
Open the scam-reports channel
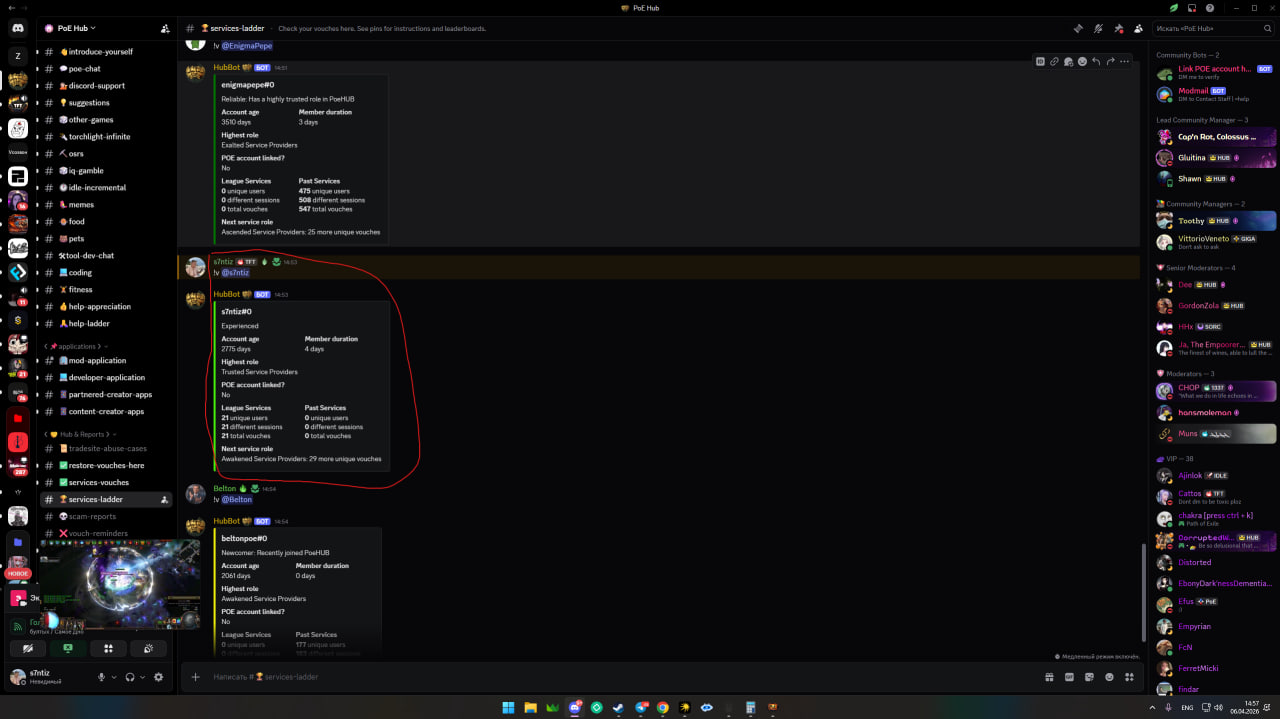click(108, 517)
